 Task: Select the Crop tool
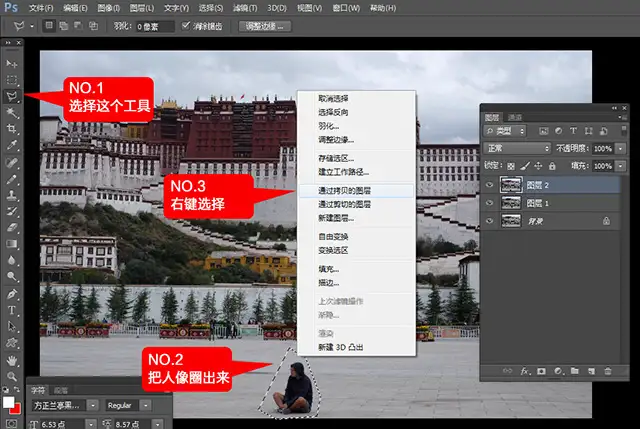11,129
